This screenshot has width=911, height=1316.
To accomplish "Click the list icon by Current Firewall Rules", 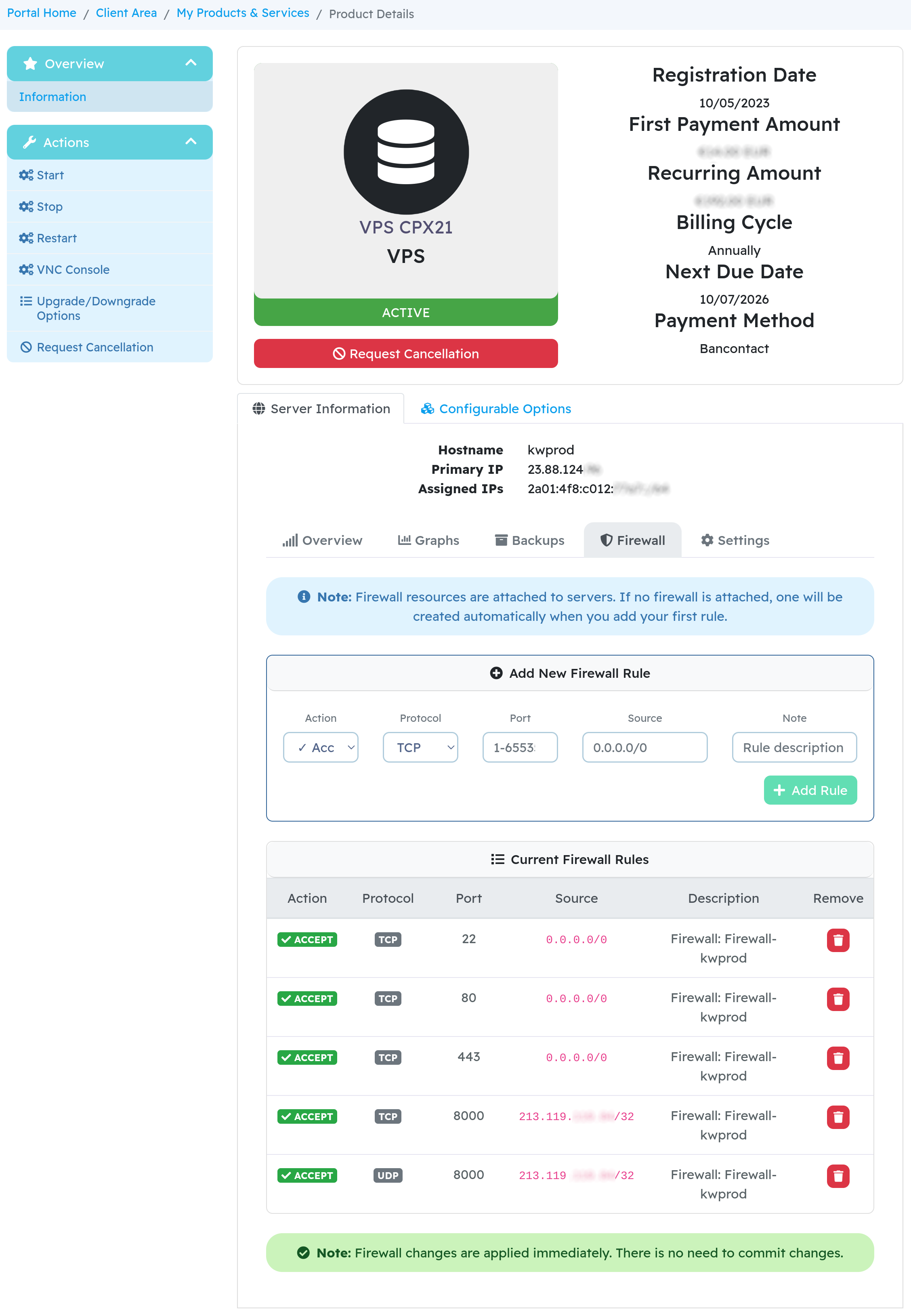I will (497, 859).
